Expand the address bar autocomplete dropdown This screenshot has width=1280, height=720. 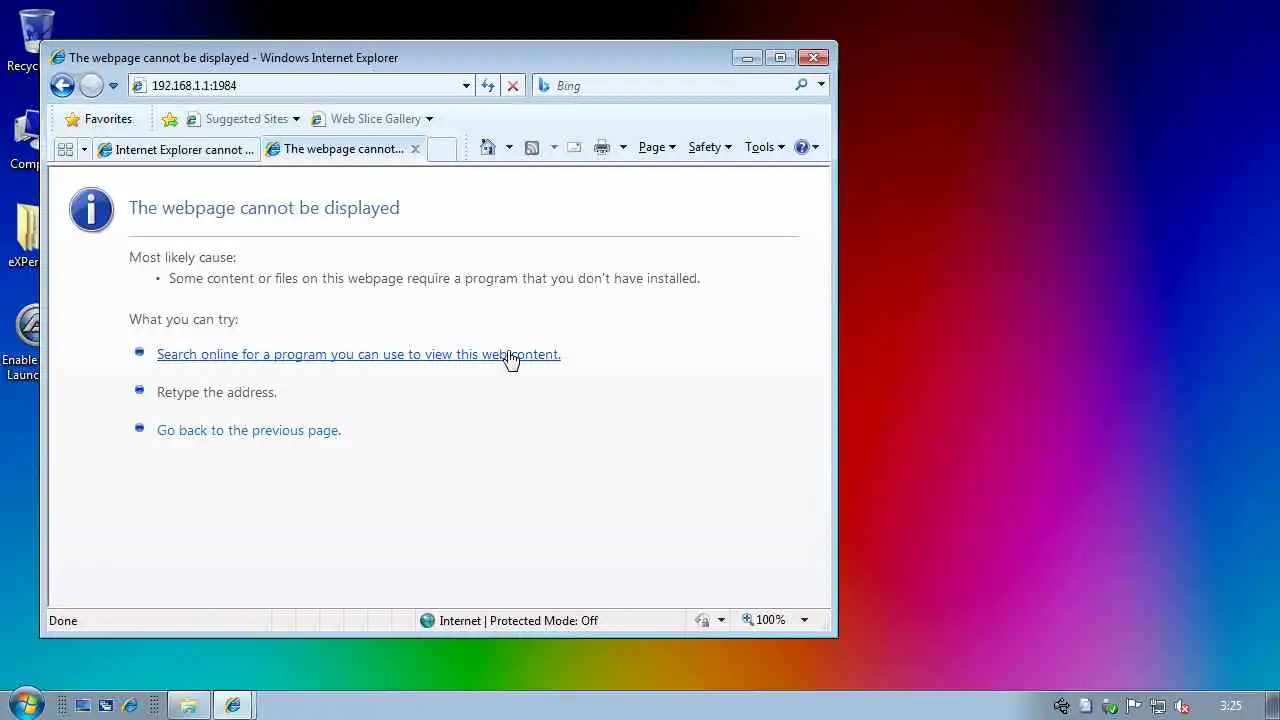point(466,86)
